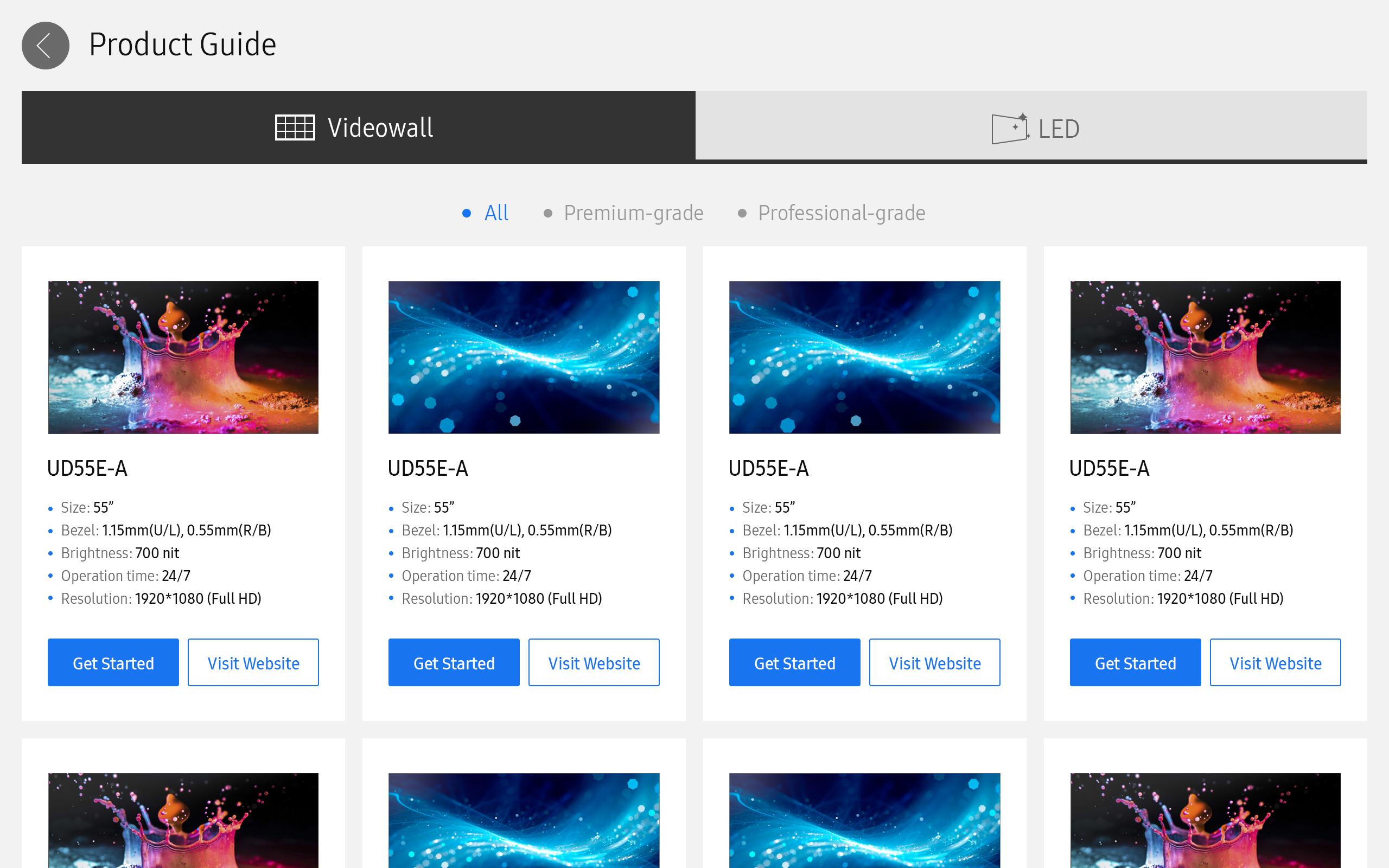Screen dimensions: 1389x868
Task: Click Get Started on the second UD55E-A card
Action: point(454,662)
